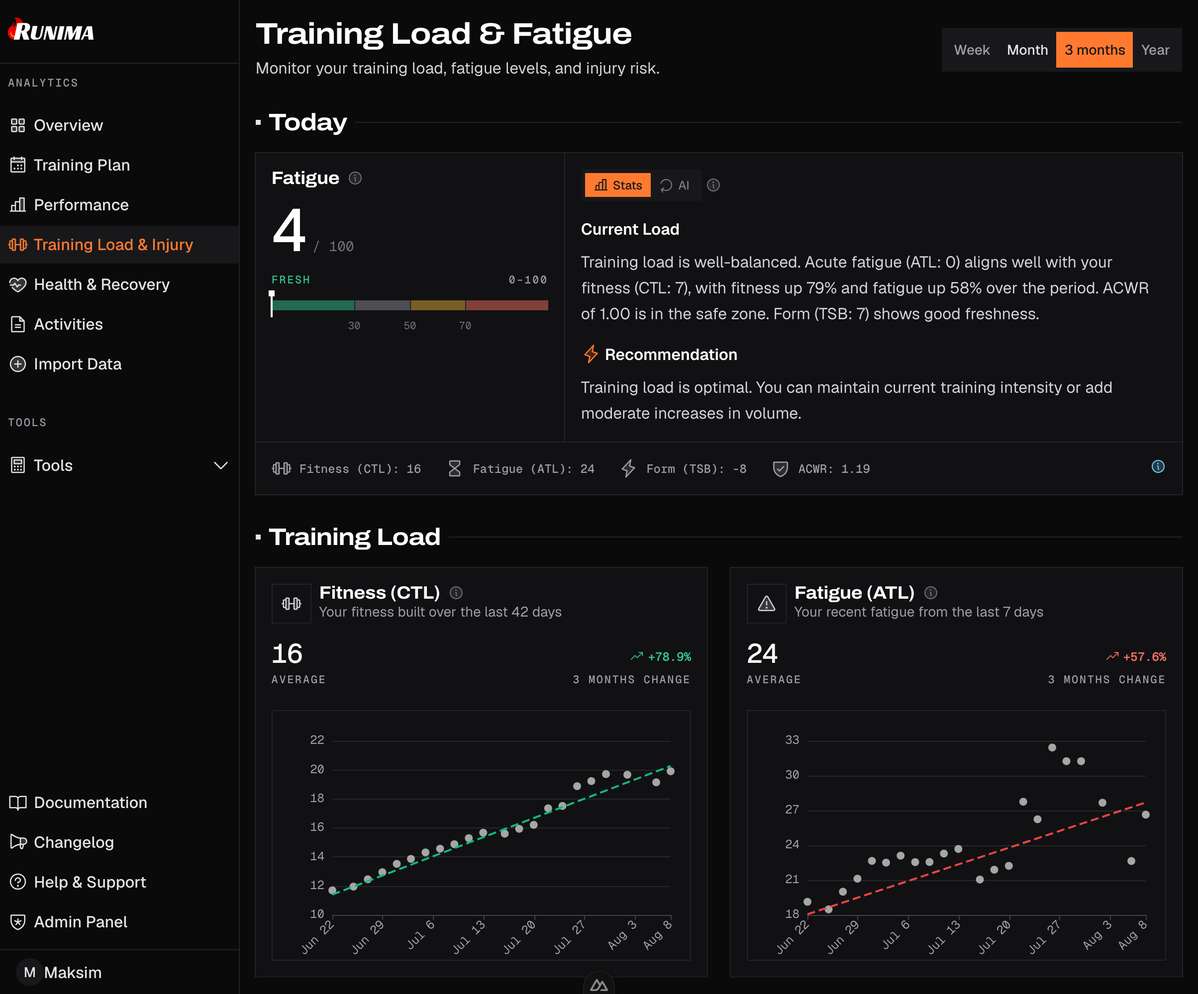The height and width of the screenshot is (994, 1198).
Task: Click the last data point on the Fitness chart
Action: pos(670,771)
